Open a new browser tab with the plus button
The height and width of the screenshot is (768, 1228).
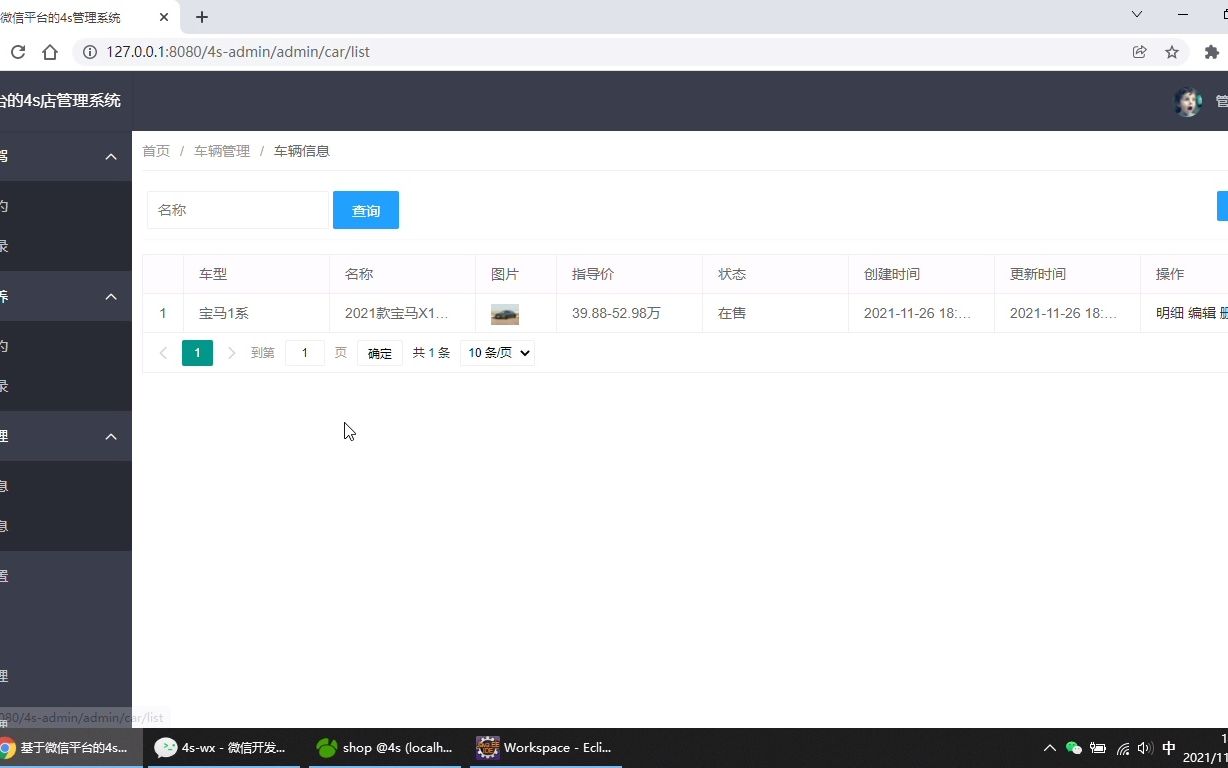click(201, 16)
